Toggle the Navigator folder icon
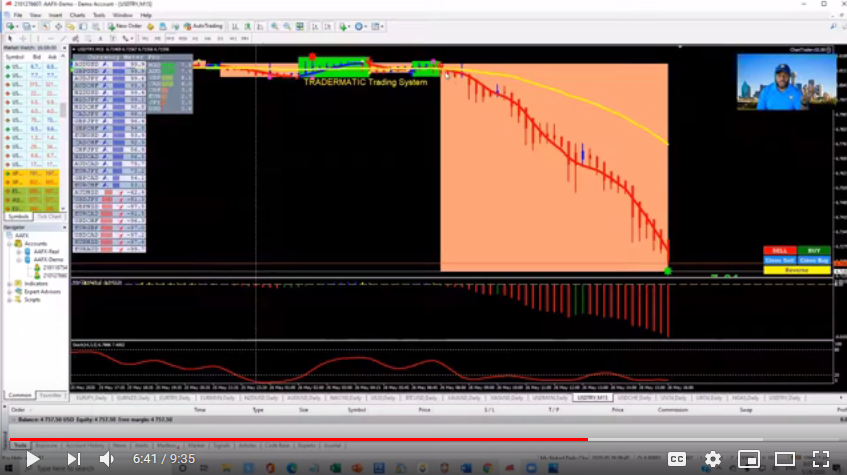 click(71, 26)
